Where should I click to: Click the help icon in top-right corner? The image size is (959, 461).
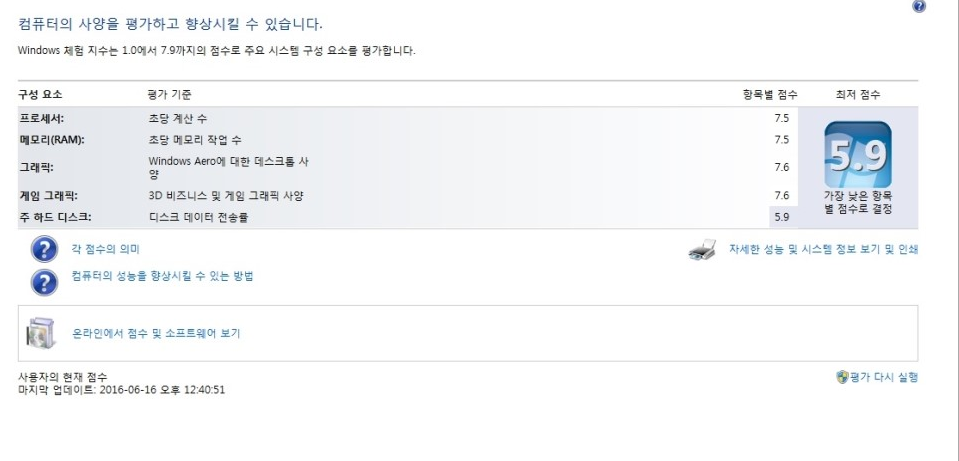(x=919, y=7)
